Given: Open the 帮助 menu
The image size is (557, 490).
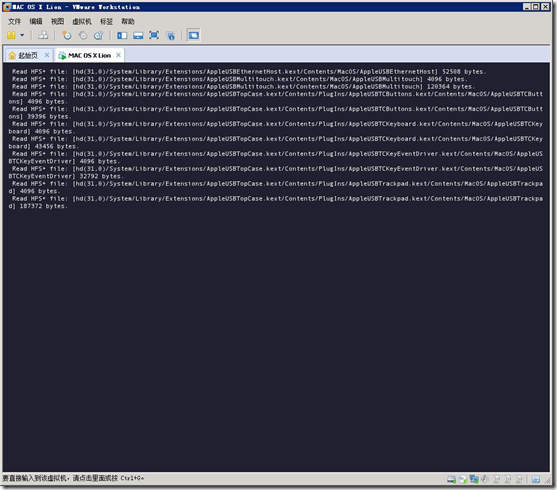Looking at the screenshot, I should click(x=128, y=21).
